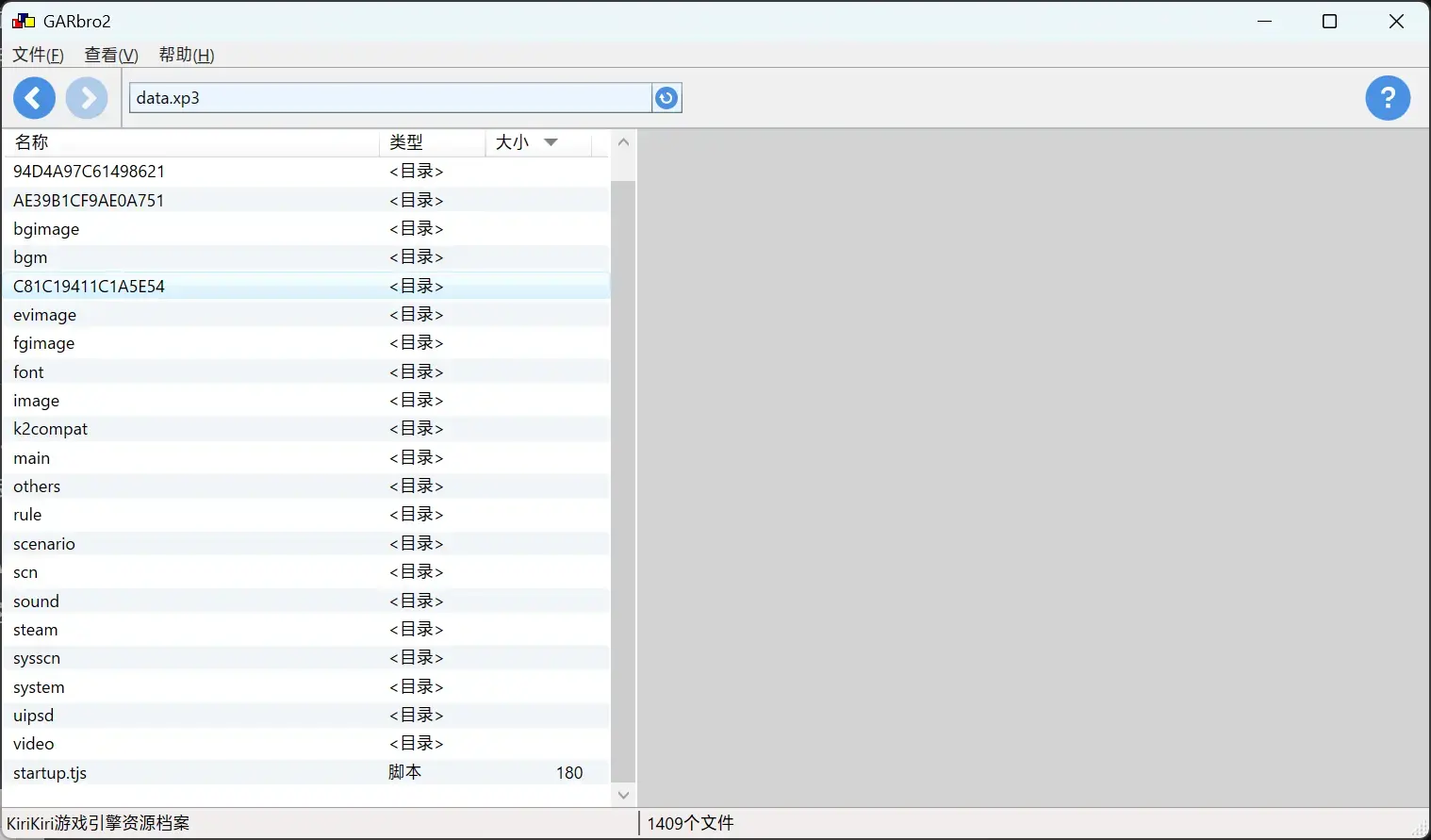1431x840 pixels.
Task: Click the KiriKiri游戏引擎资源档案 status text
Action: [x=98, y=823]
